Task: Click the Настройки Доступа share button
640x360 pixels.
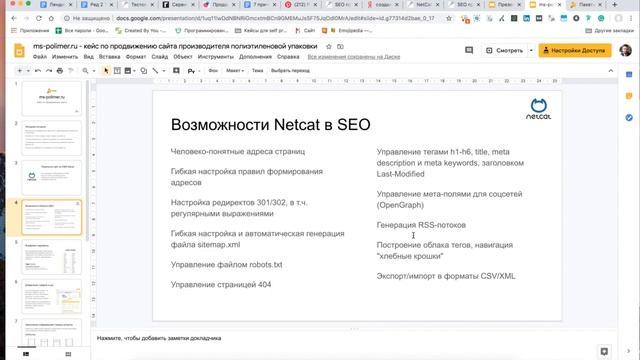Action: tap(575, 50)
